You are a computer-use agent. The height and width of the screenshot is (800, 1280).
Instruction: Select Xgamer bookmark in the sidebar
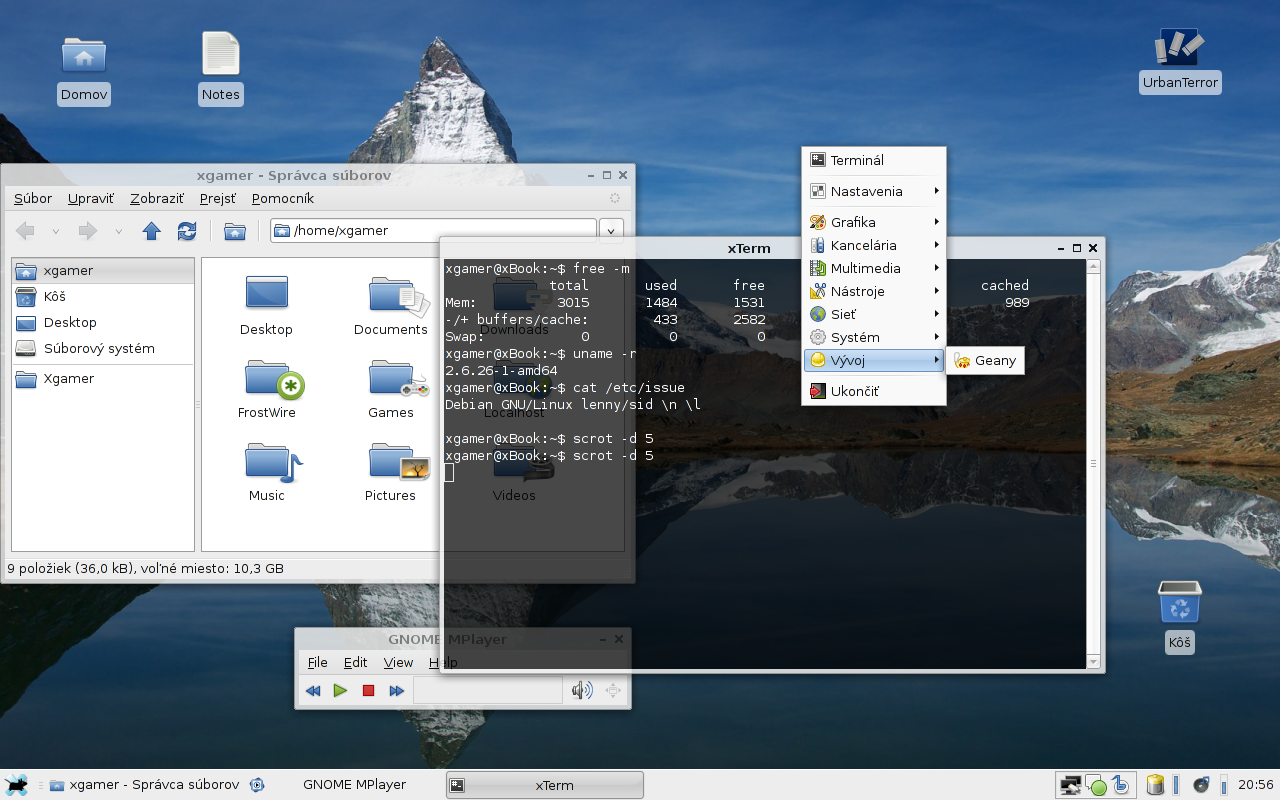(x=103, y=379)
